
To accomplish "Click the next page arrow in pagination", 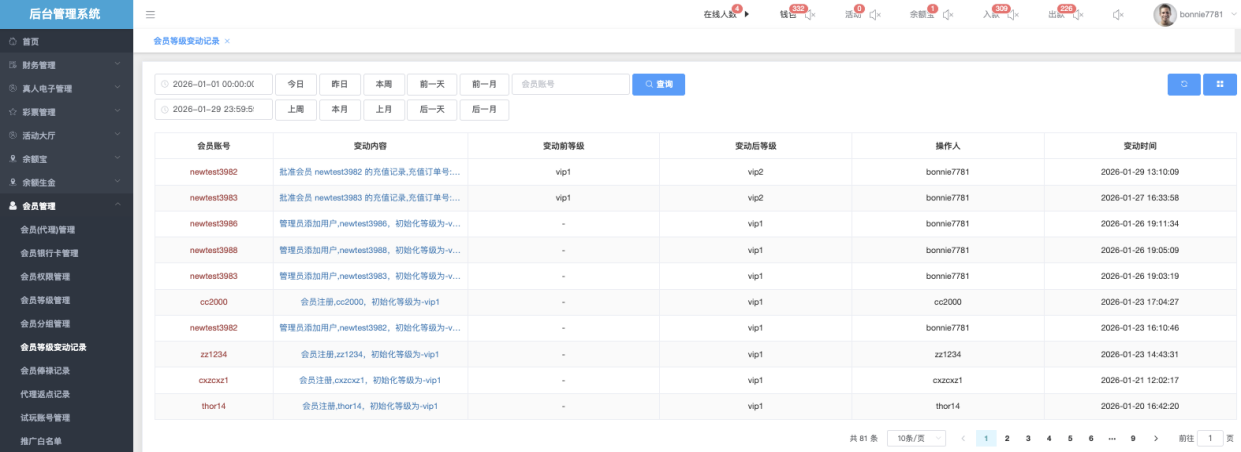I will 1156,438.
